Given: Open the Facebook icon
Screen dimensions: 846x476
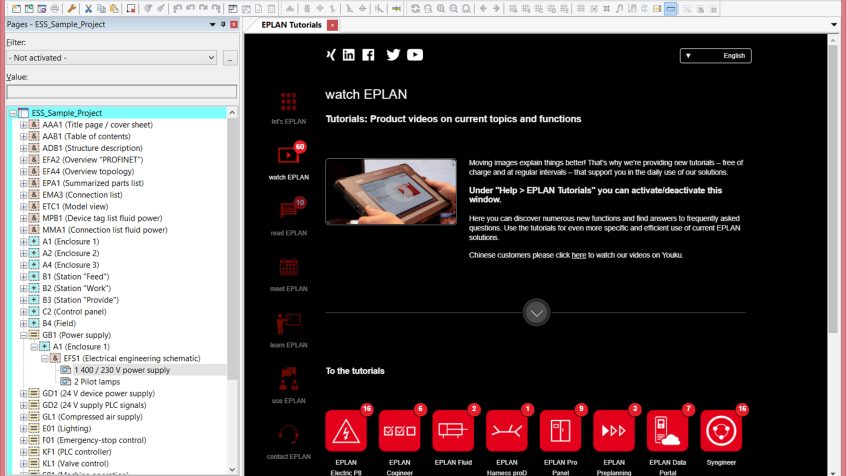Looking at the screenshot, I should pyautogui.click(x=369, y=55).
